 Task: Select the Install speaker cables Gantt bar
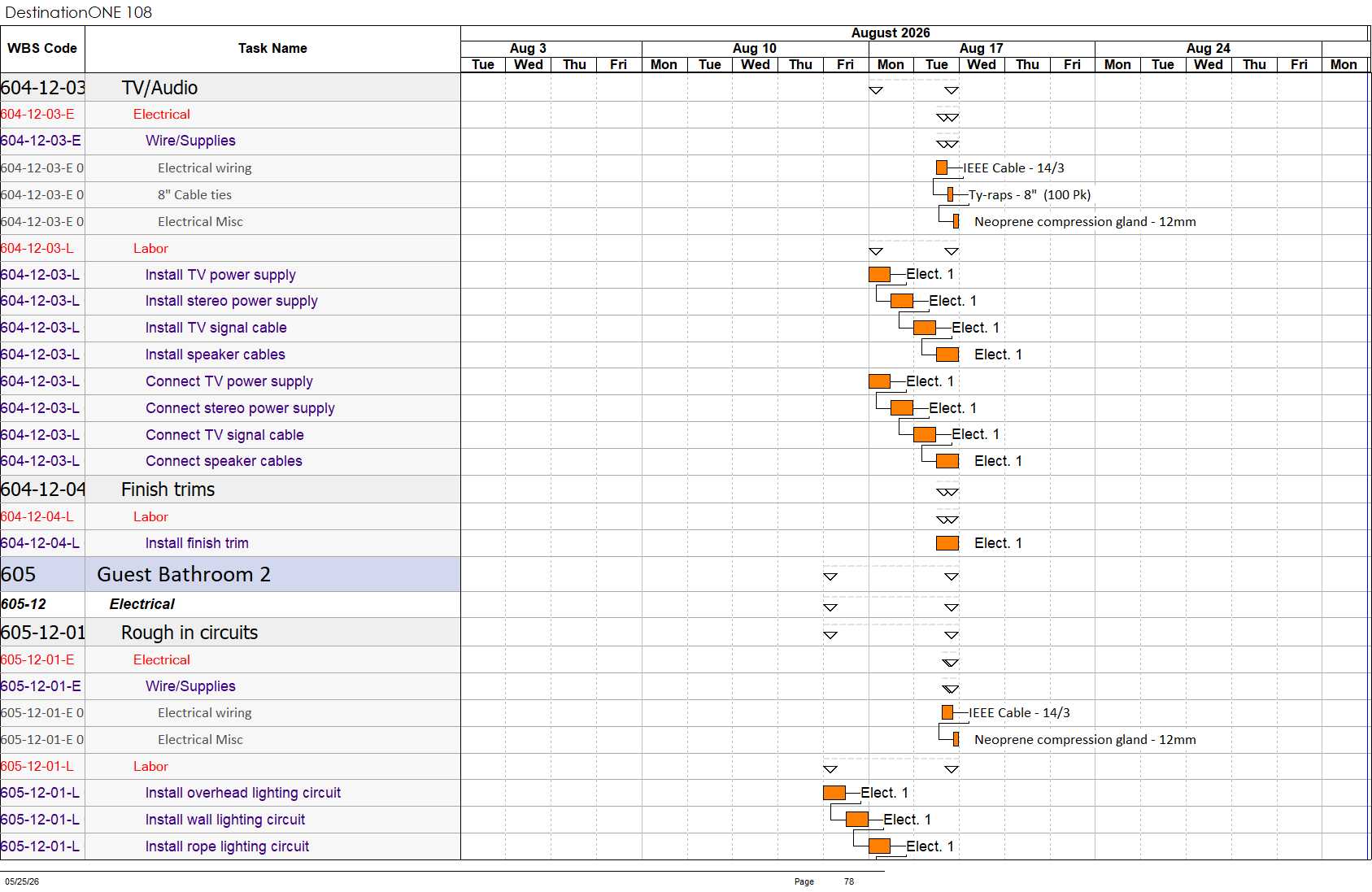(x=947, y=355)
